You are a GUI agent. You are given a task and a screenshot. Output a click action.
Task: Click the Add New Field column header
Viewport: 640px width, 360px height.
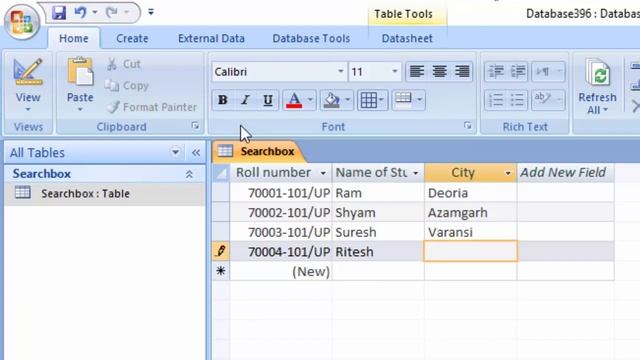(x=565, y=173)
